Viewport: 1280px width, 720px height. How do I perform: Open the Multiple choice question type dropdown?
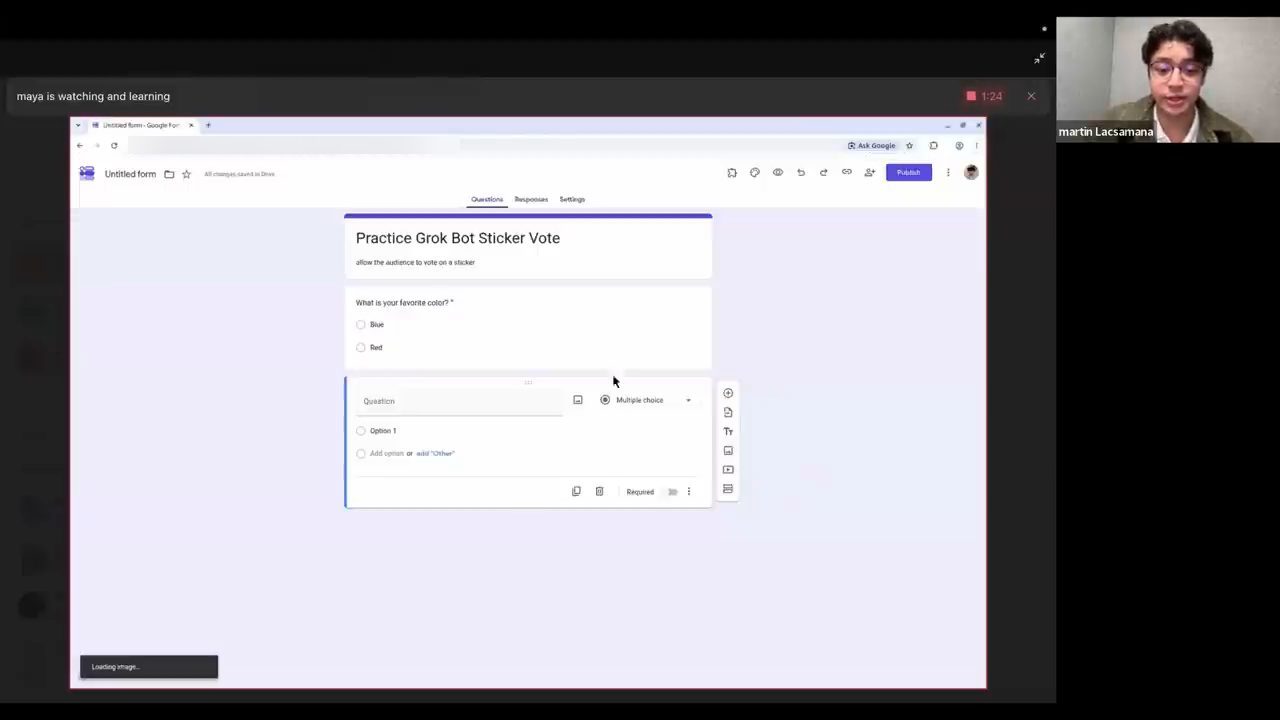[x=646, y=400]
